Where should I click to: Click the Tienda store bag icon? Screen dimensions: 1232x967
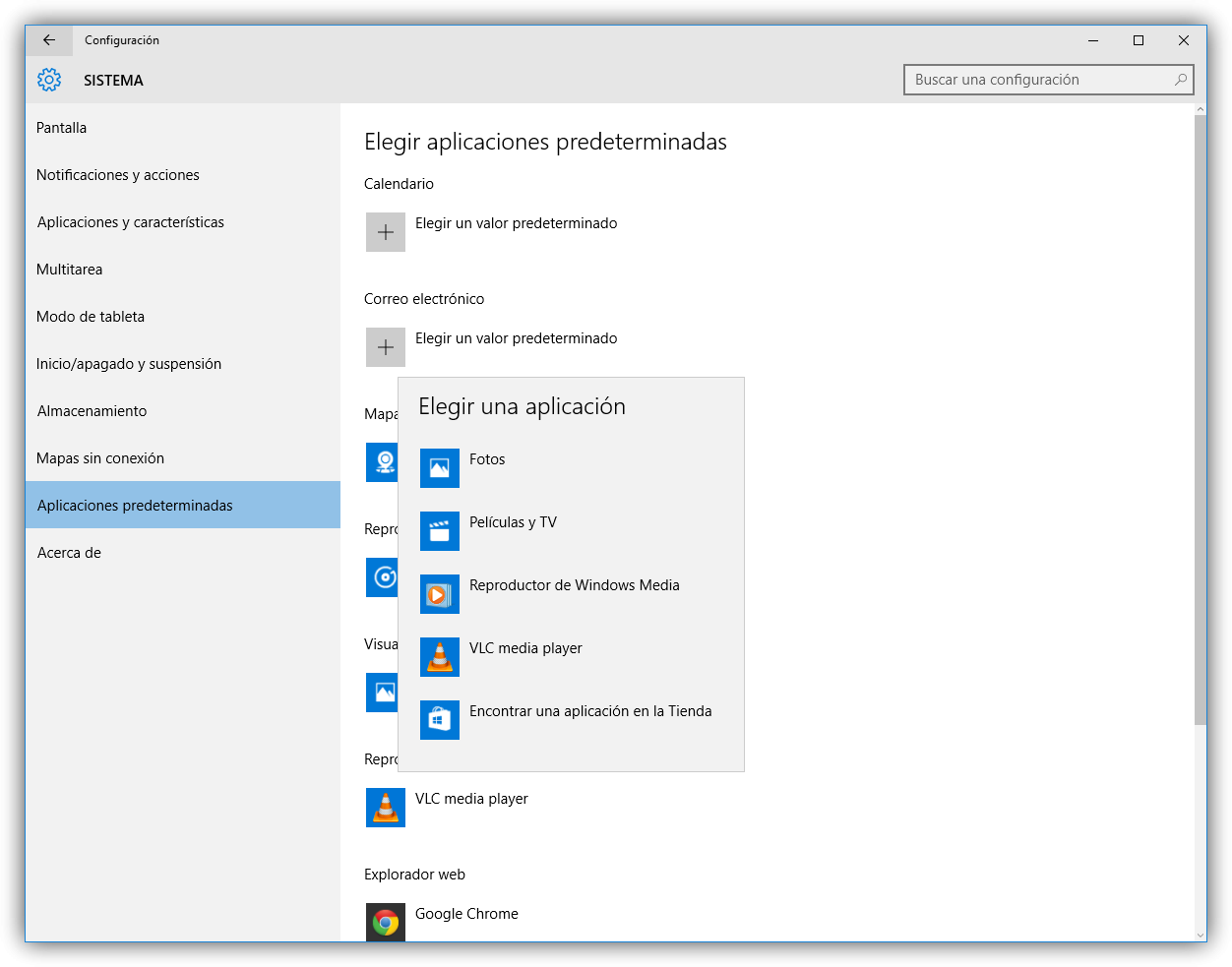coord(439,720)
